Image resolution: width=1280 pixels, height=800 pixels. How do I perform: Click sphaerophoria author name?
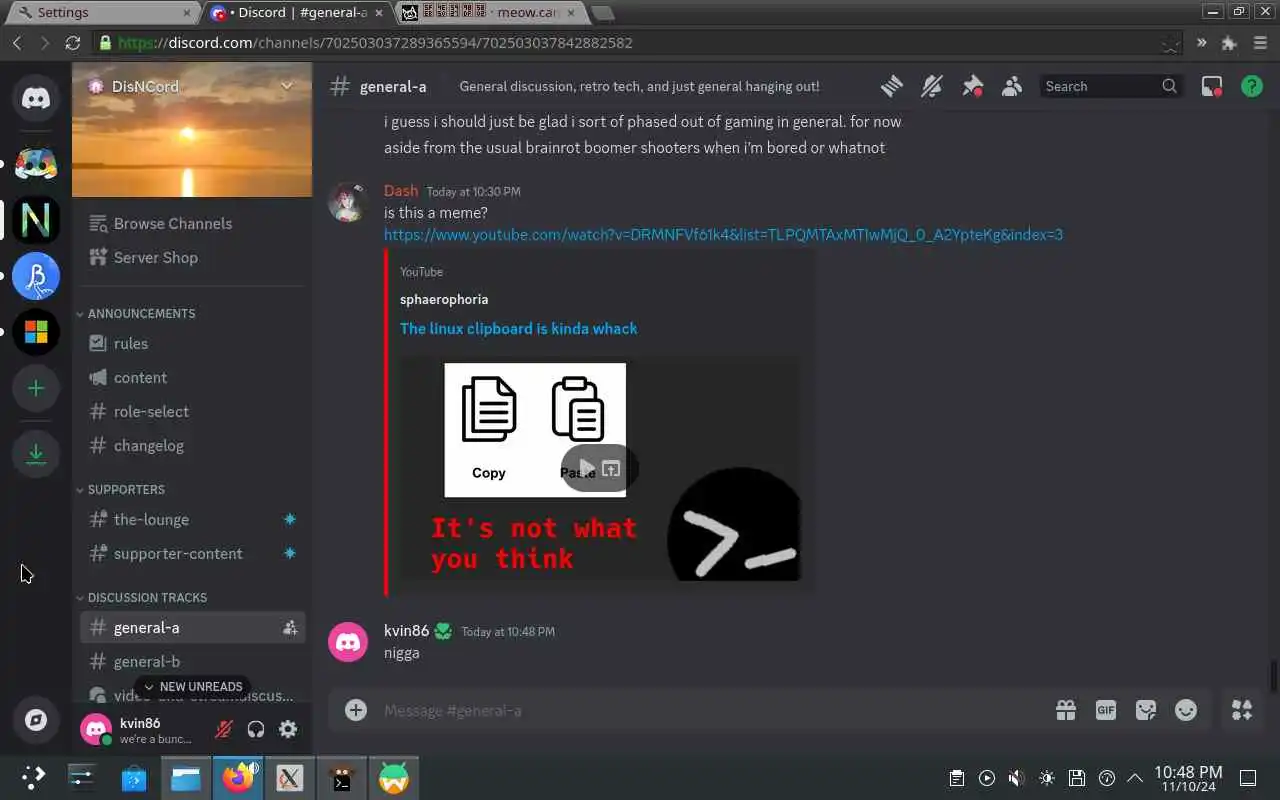pyautogui.click(x=444, y=299)
